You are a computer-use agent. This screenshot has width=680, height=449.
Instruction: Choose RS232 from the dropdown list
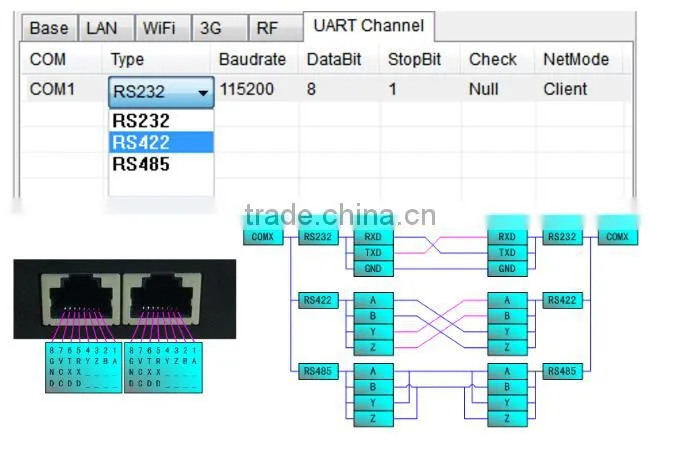(x=161, y=121)
